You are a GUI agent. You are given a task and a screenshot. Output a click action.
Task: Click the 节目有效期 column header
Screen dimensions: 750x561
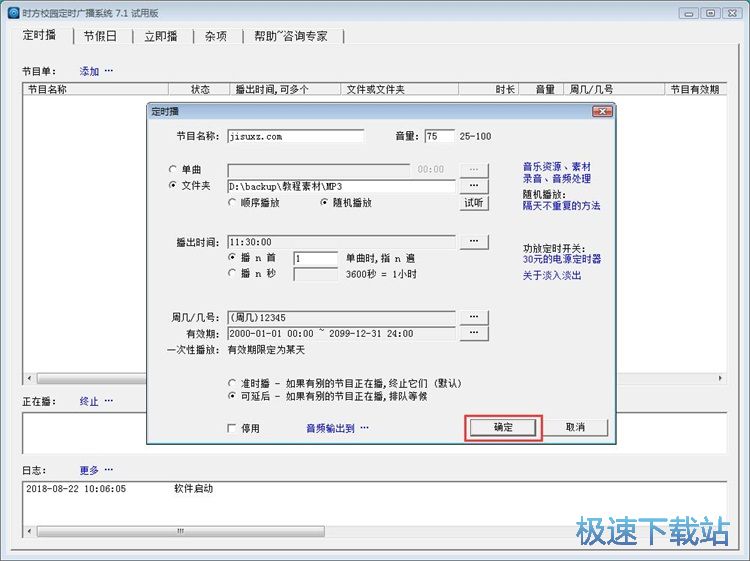coord(696,89)
